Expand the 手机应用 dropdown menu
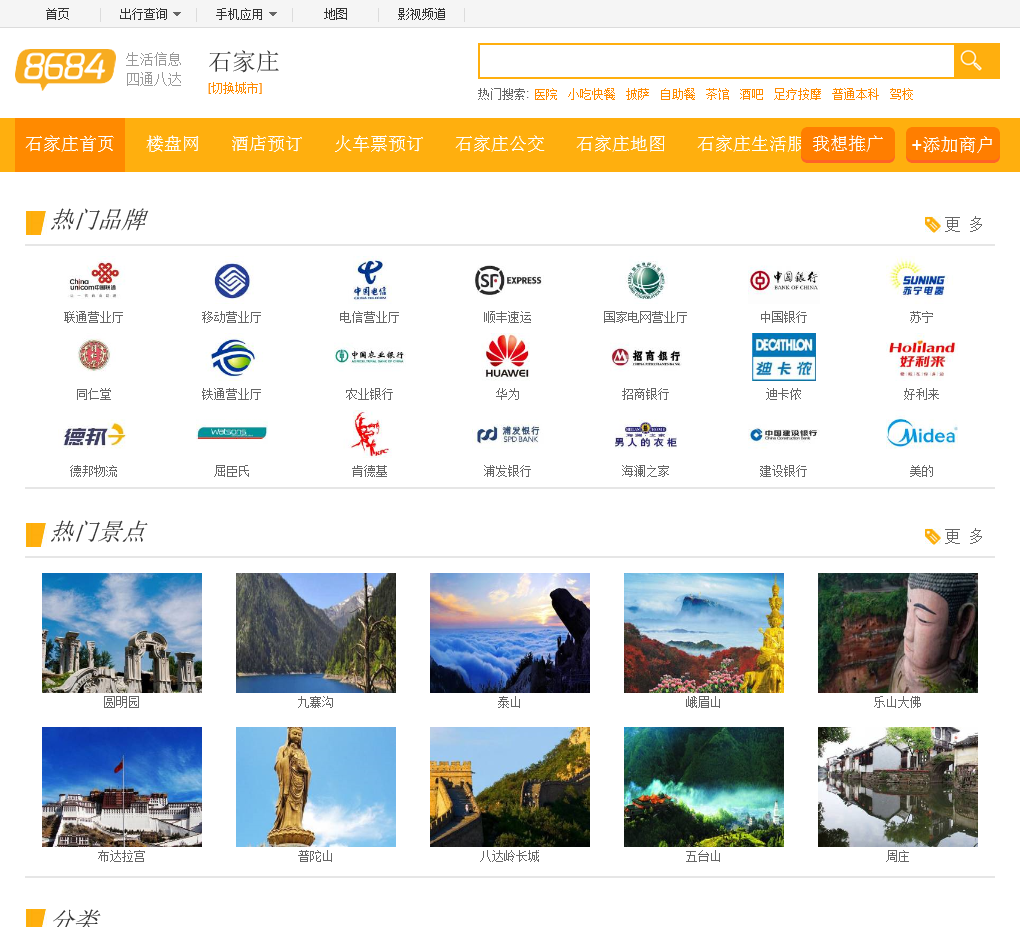 (246, 14)
